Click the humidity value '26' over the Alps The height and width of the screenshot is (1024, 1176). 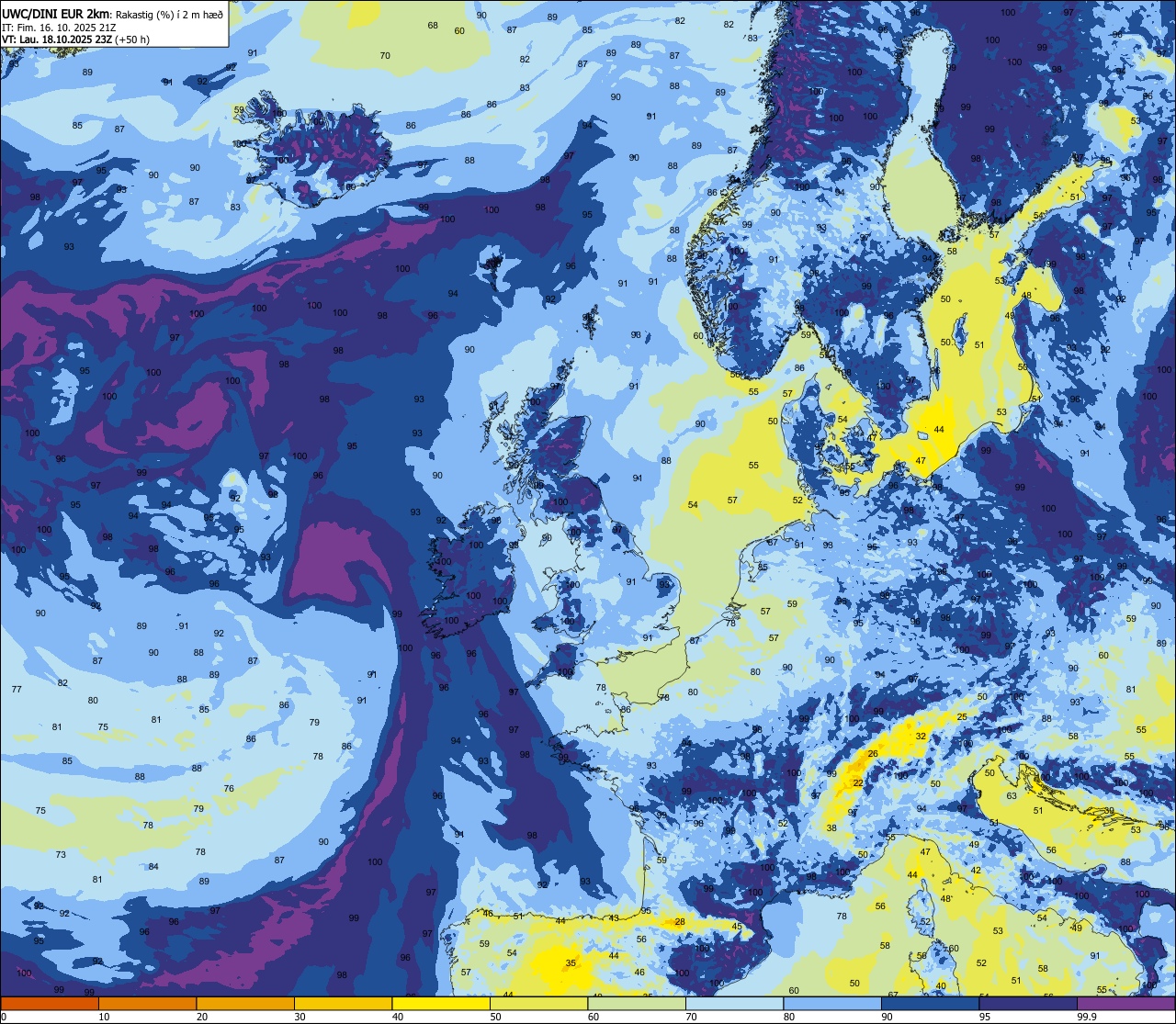[873, 754]
